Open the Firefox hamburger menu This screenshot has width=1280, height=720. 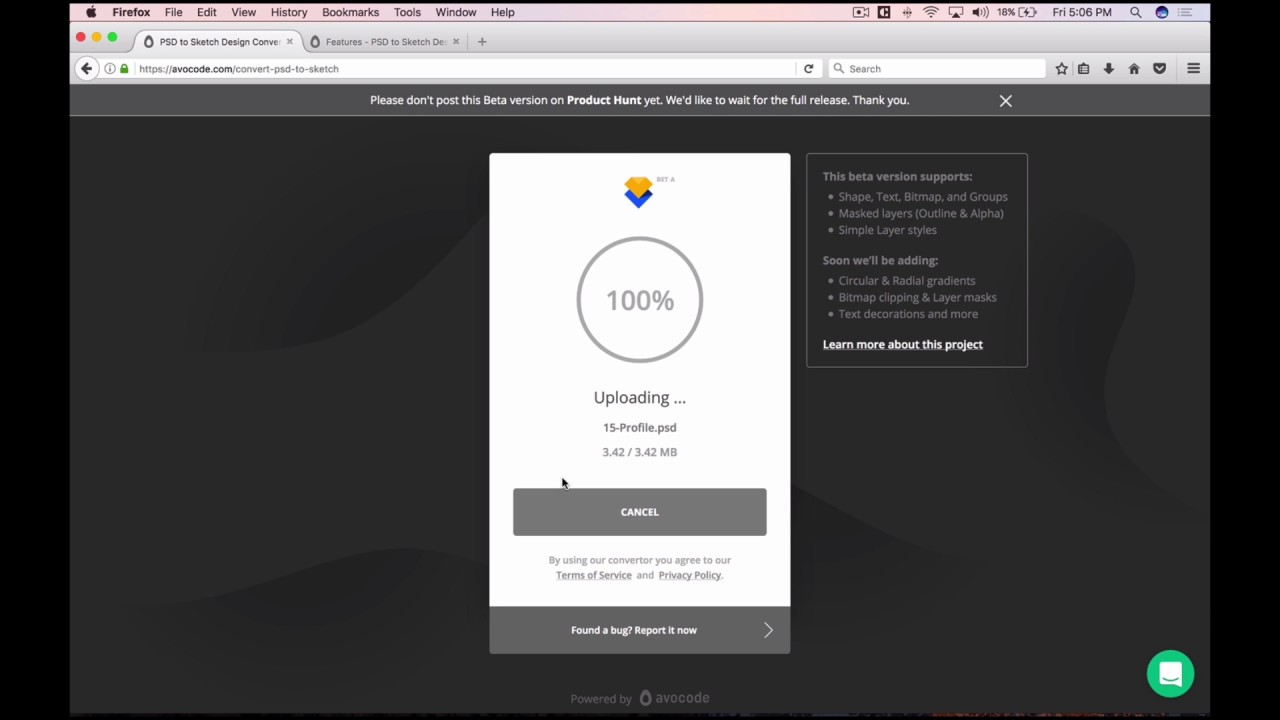(x=1194, y=69)
